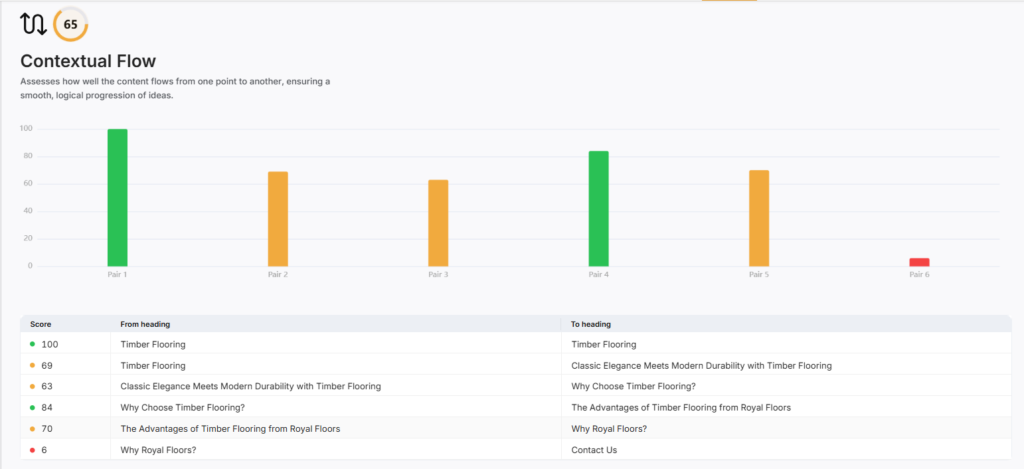Screen dimensions: 1024x469
Task: Click the 60 y-axis label
Action: pyautogui.click(x=28, y=184)
